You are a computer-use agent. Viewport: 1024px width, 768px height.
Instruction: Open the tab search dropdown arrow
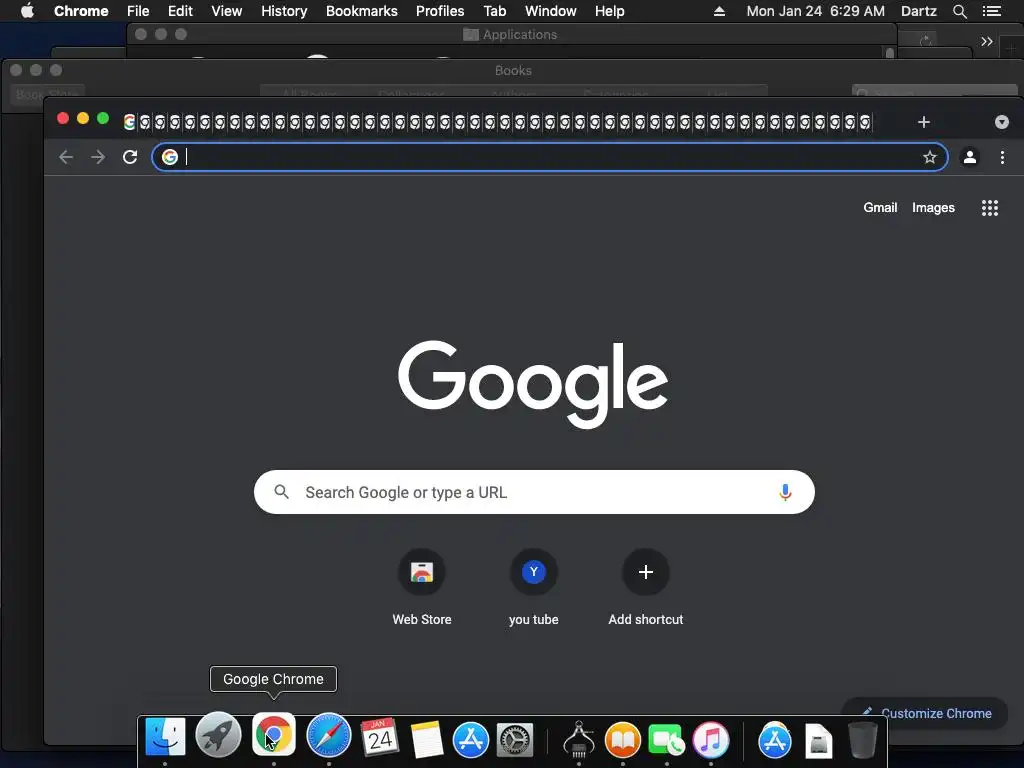point(1002,122)
